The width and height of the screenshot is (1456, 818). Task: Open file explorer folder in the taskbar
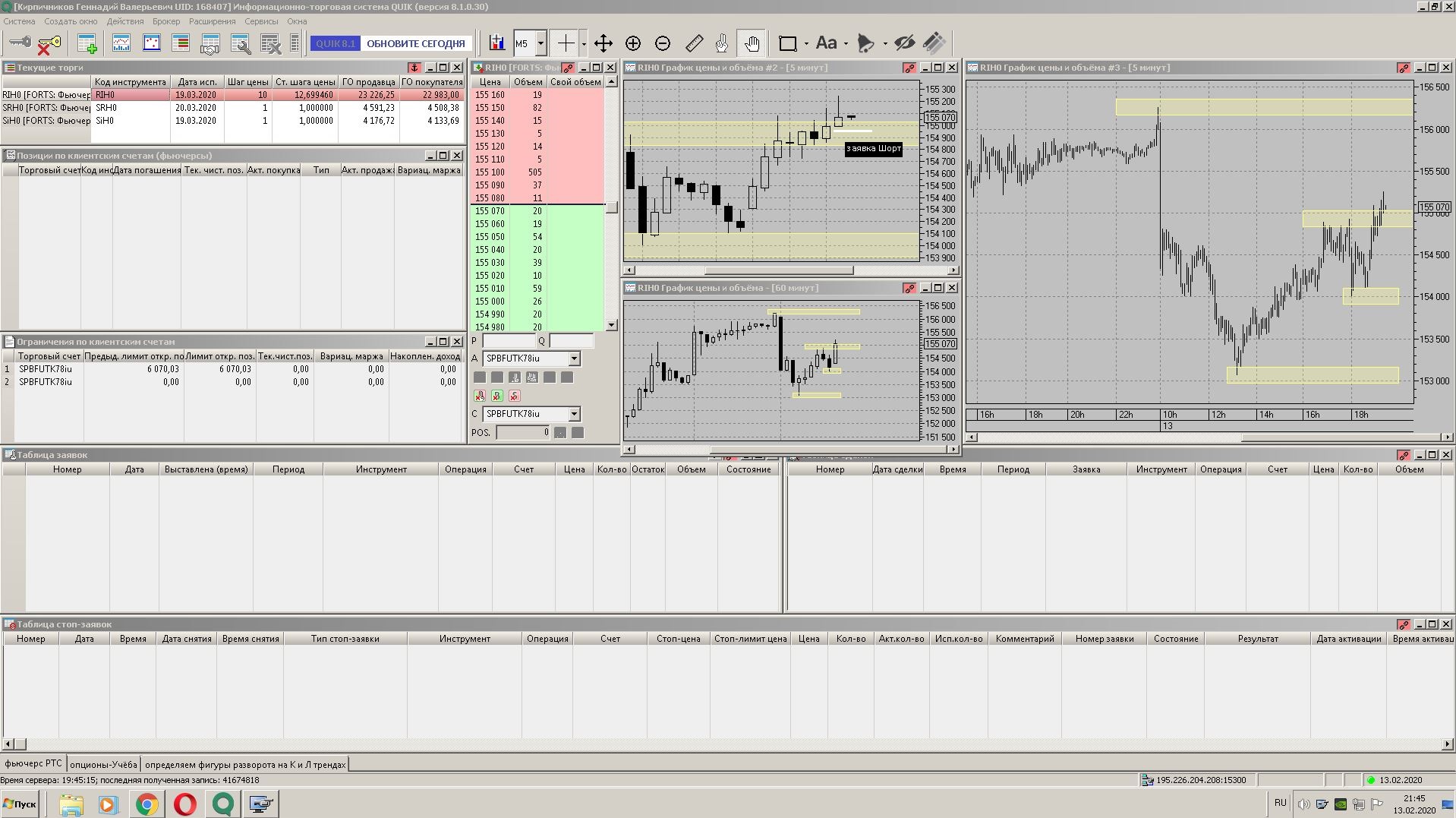(x=71, y=804)
